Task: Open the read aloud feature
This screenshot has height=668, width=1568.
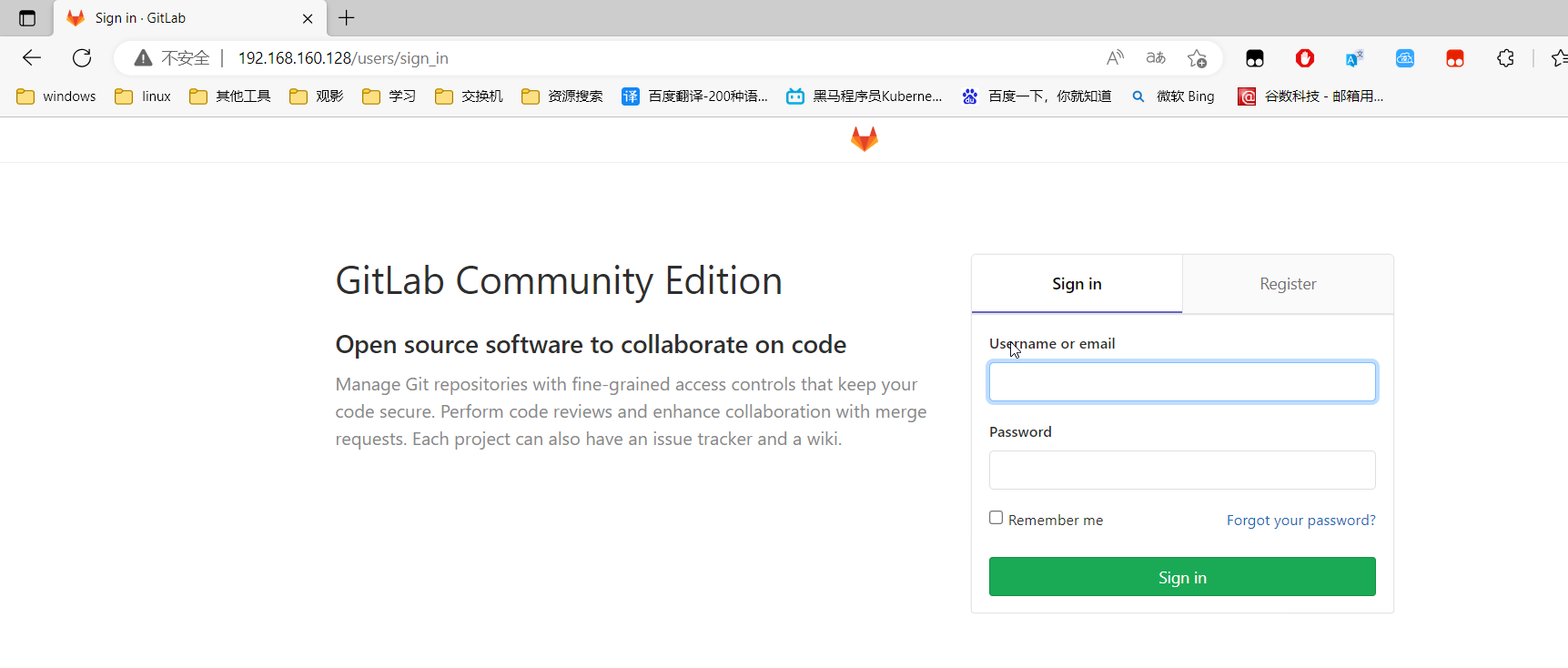Action: point(1115,58)
